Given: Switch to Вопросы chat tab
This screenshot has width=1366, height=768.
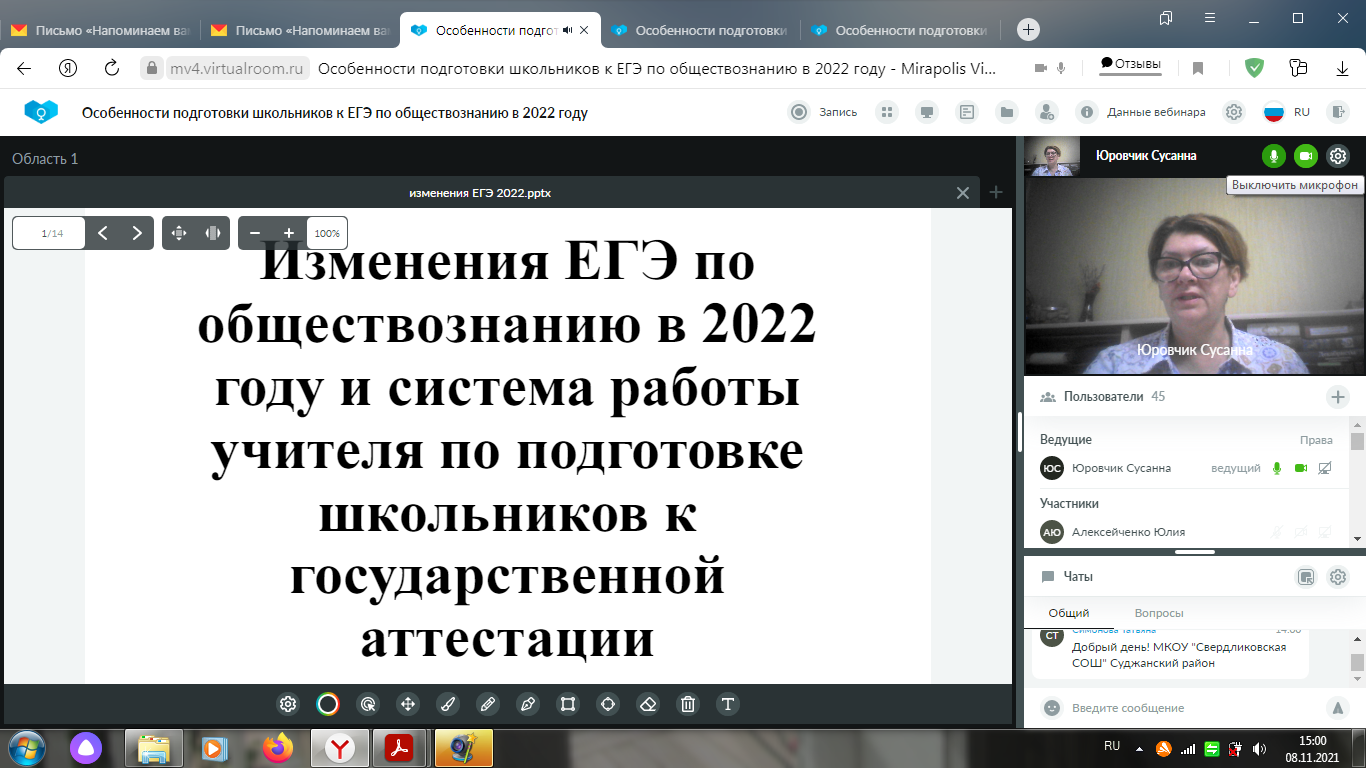Looking at the screenshot, I should [1159, 613].
